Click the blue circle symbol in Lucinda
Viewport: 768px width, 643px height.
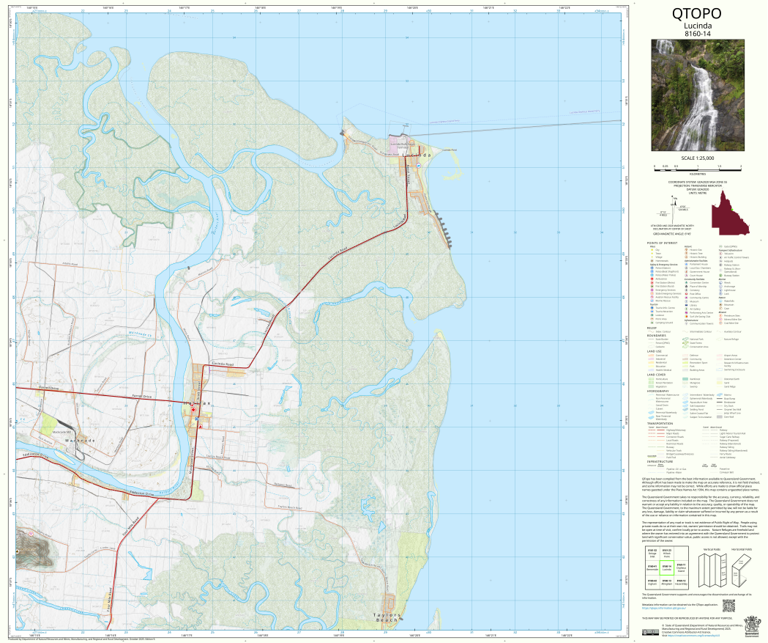pyautogui.click(x=419, y=166)
